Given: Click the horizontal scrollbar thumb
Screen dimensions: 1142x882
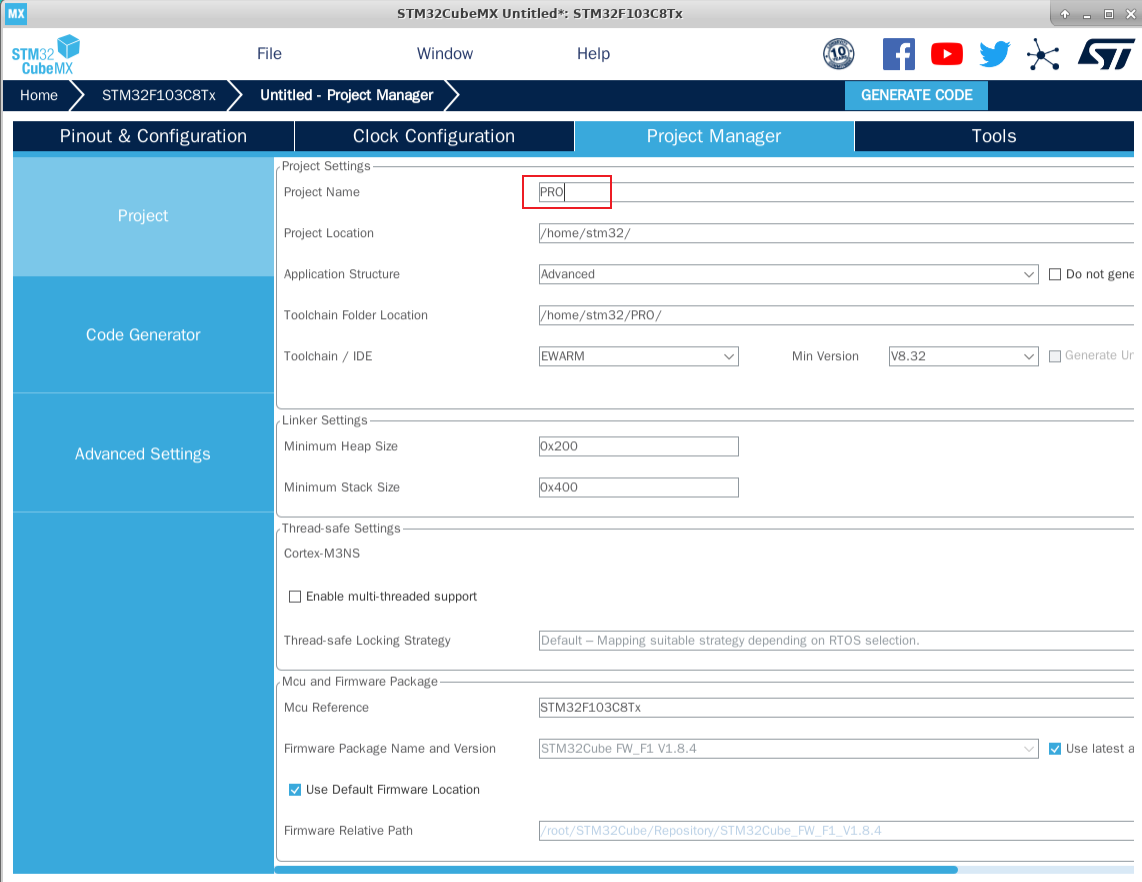Looking at the screenshot, I should (x=616, y=870).
